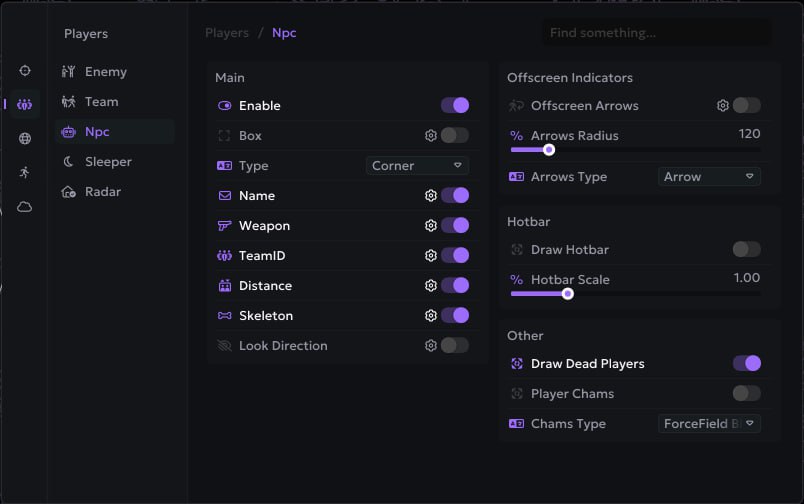The image size is (804, 504).
Task: Select the running figure icon in rail
Action: [25, 172]
